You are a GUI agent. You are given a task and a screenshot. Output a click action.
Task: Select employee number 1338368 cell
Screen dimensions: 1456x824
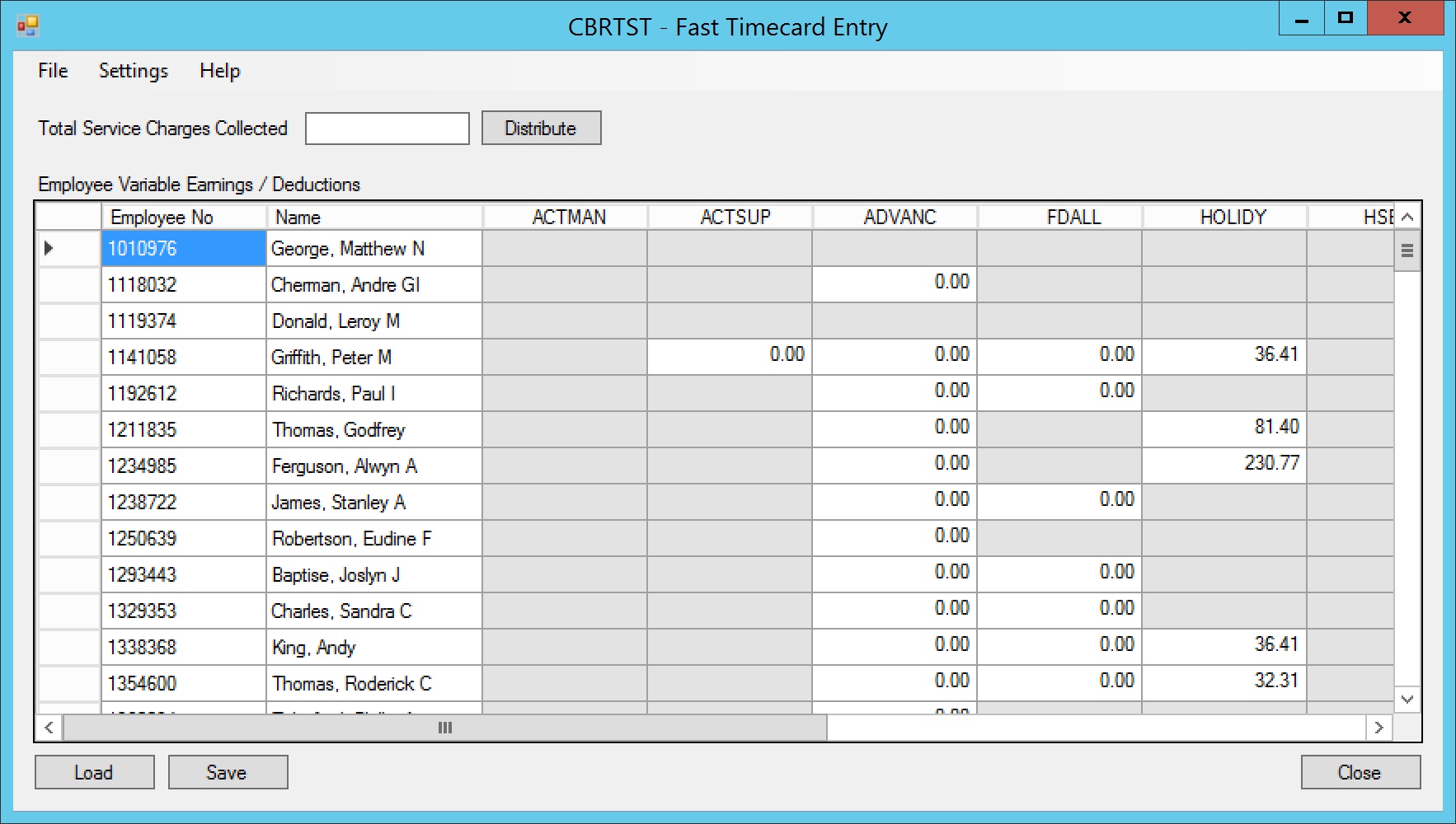click(184, 647)
